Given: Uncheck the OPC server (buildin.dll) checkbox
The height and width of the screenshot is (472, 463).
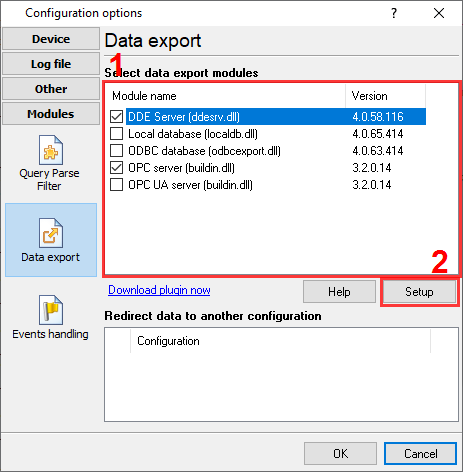Looking at the screenshot, I should (x=116, y=168).
